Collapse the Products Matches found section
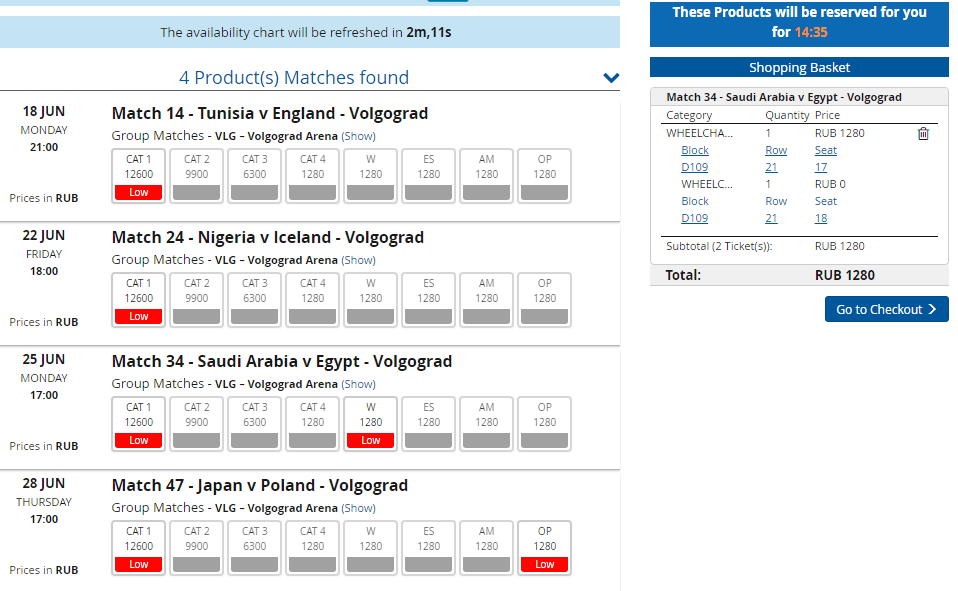Screen dimensions: 958x591 [611, 78]
